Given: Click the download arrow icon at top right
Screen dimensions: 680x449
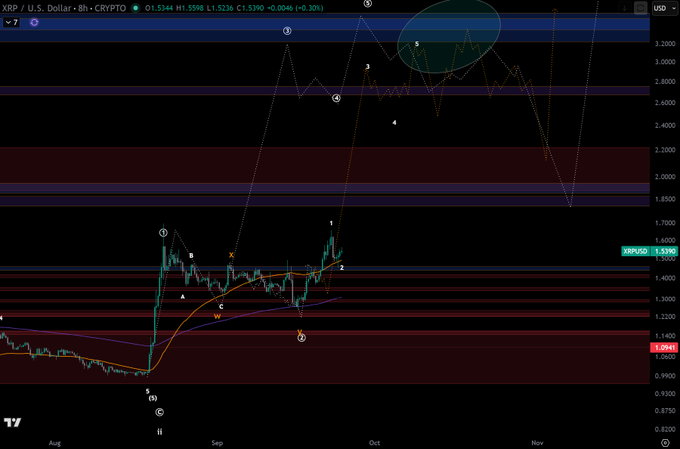Looking at the screenshot, I should pos(624,8).
